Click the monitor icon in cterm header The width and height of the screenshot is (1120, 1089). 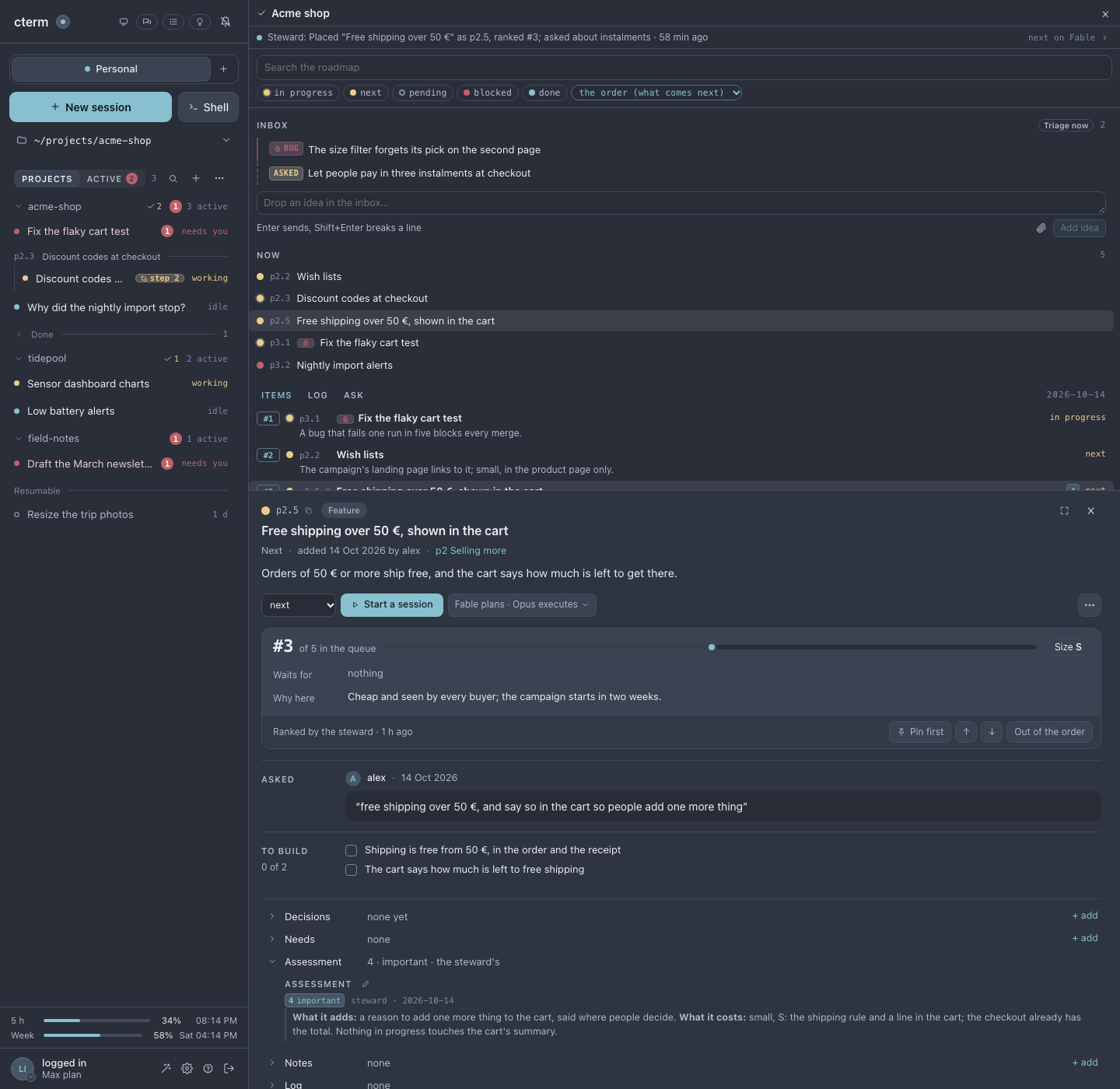pyautogui.click(x=124, y=22)
